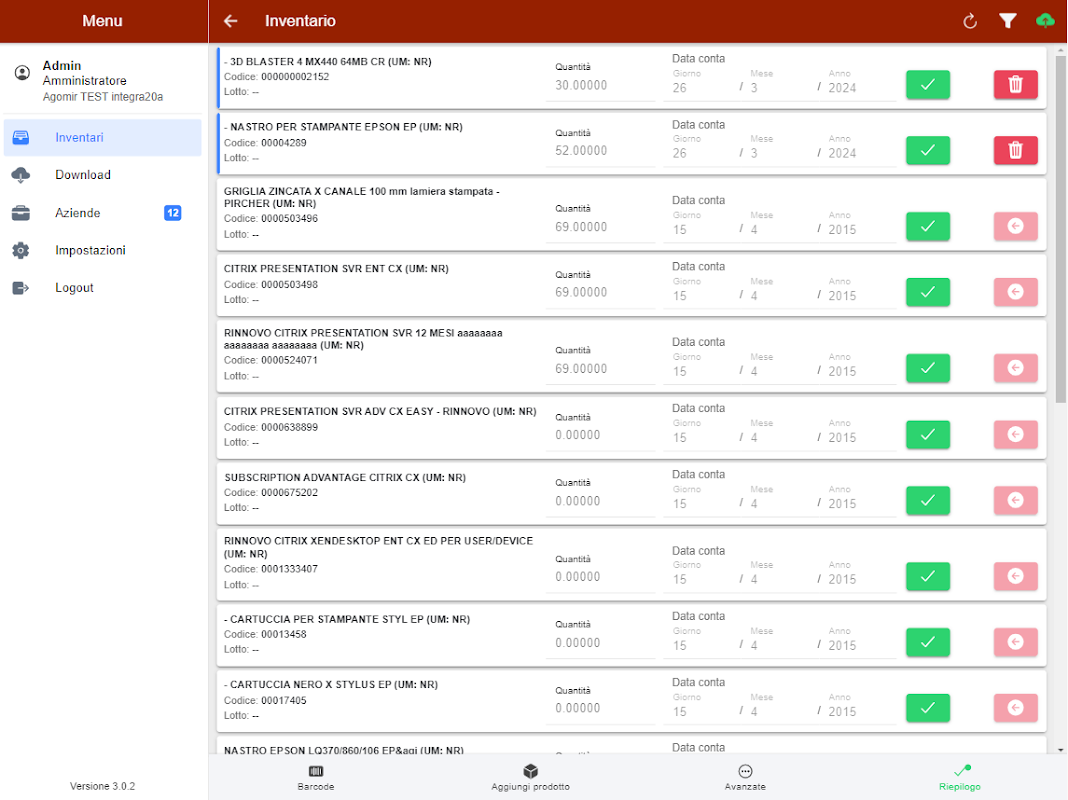Edit quantity field of NASTRO PER STAMPANTE EPSON
Image resolution: width=1068 pixels, height=800 pixels.
pos(600,151)
